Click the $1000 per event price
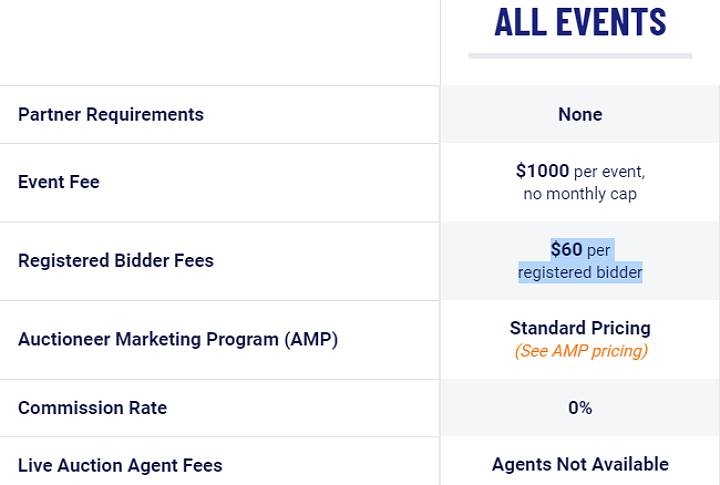This screenshot has height=485, width=720. tap(580, 171)
